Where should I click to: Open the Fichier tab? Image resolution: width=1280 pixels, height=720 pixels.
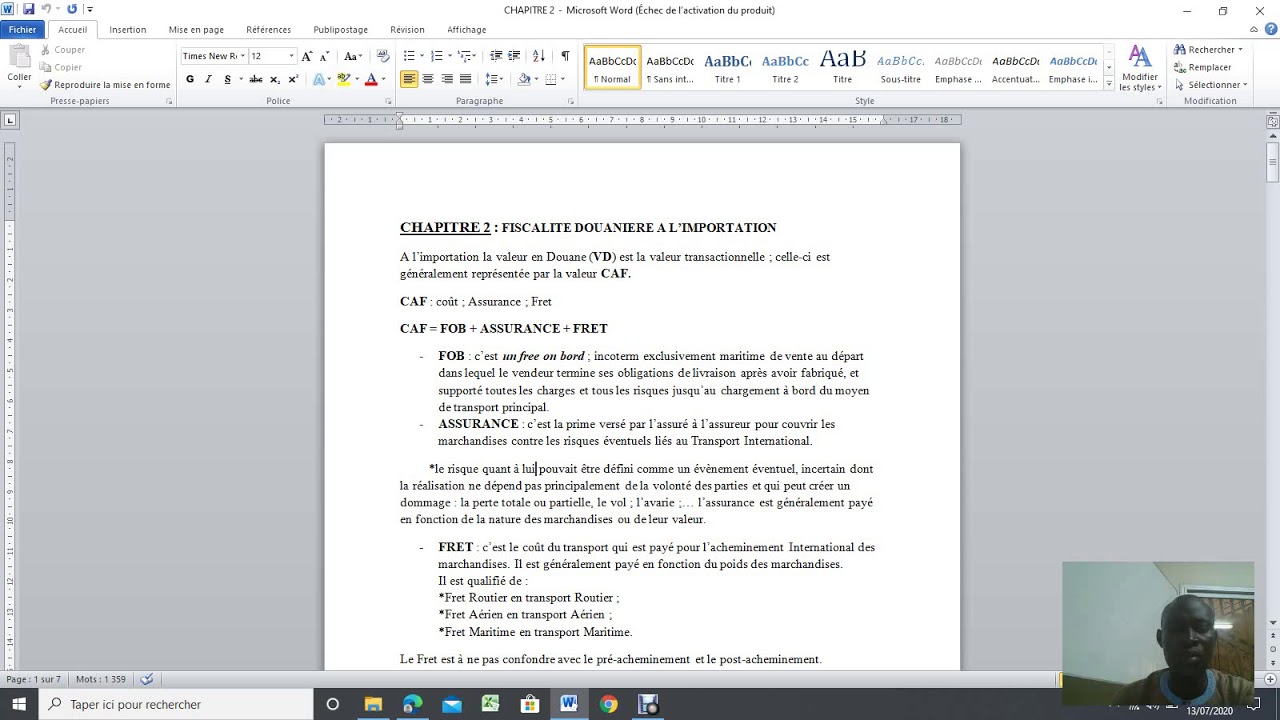pos(22,30)
